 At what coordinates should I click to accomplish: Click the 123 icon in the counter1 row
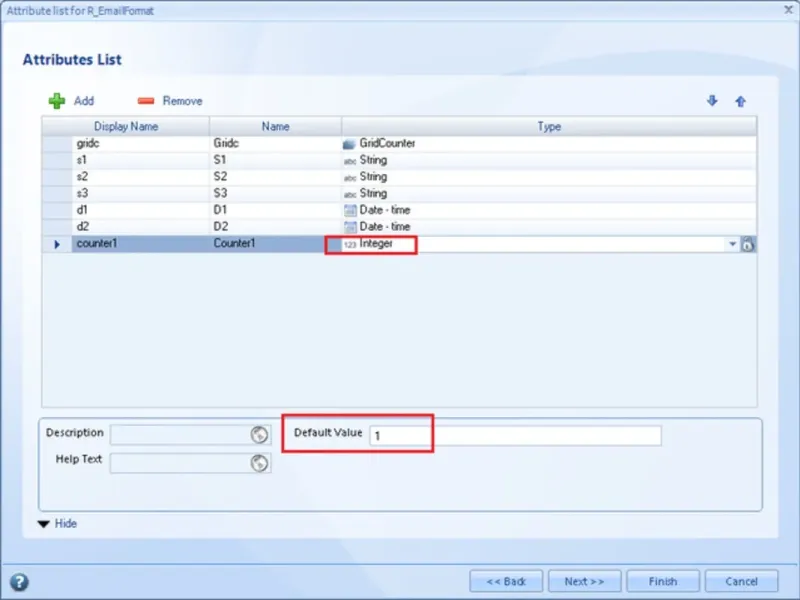[350, 245]
